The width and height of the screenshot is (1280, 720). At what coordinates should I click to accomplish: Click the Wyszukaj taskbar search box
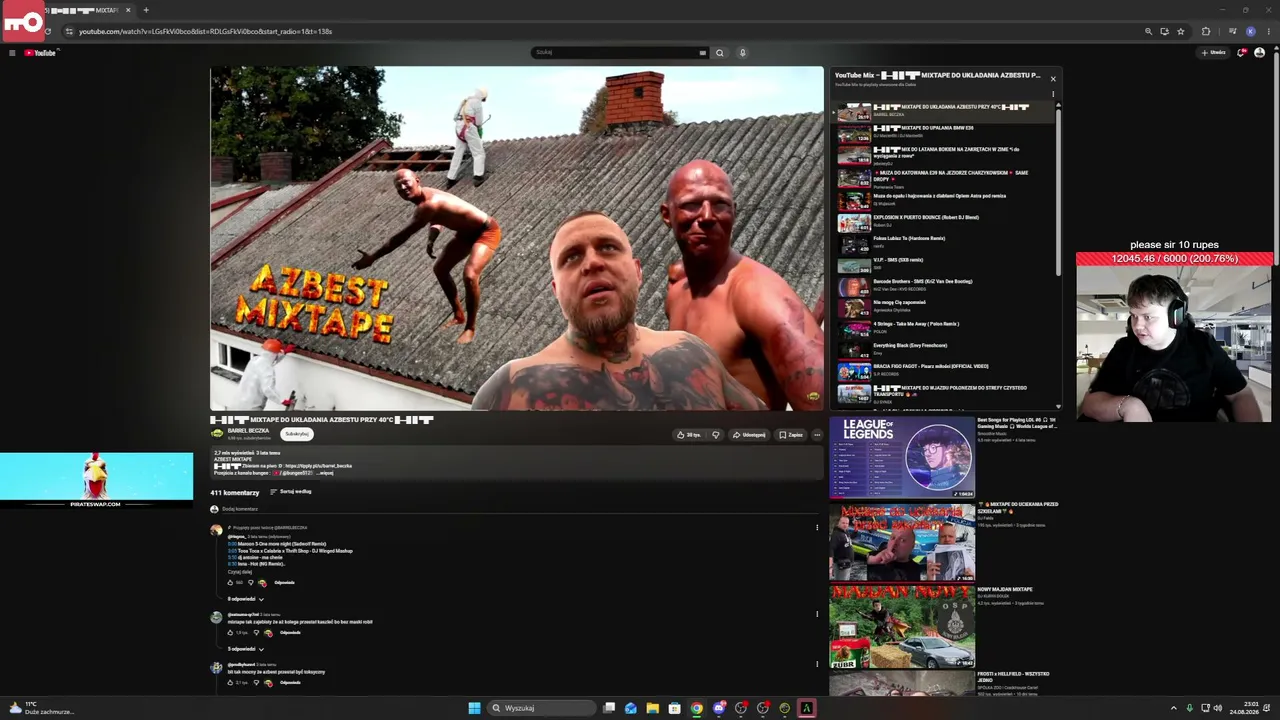point(542,708)
